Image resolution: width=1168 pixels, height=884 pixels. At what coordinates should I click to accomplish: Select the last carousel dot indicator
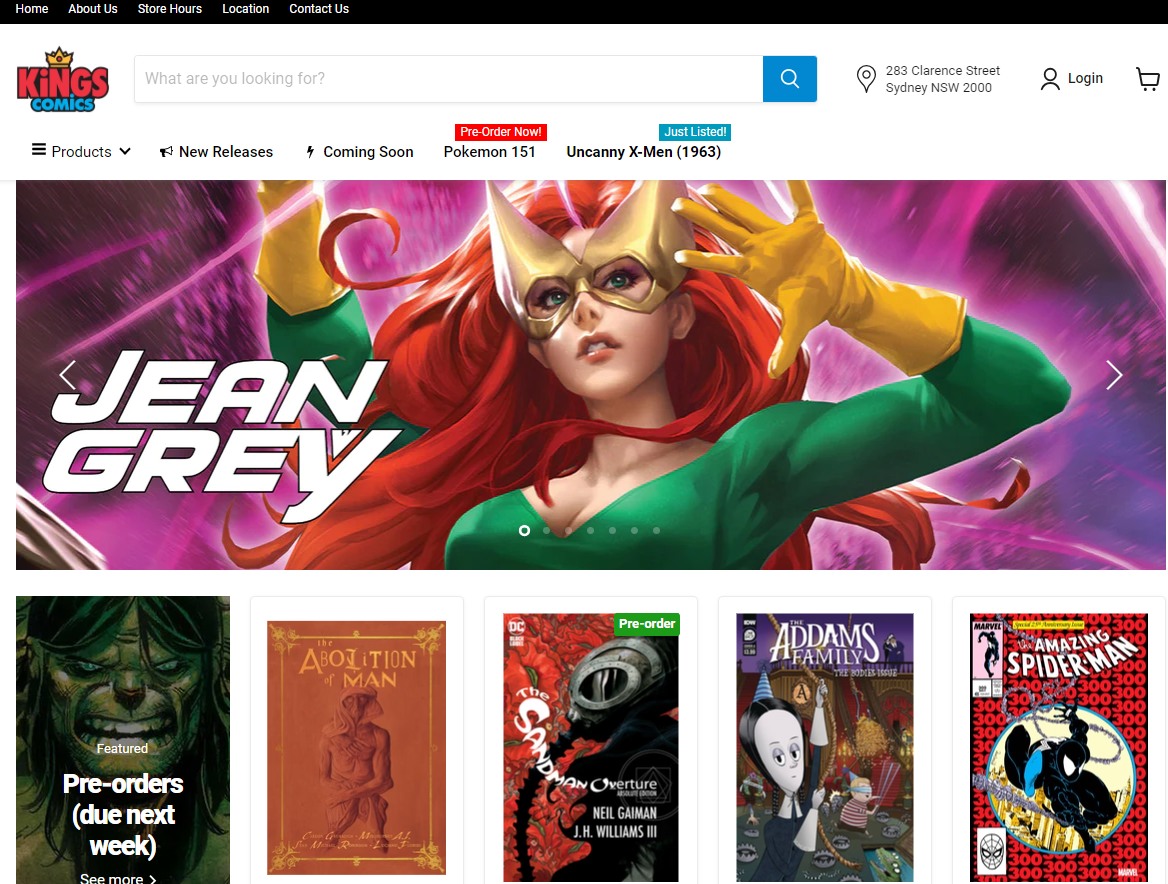pos(656,531)
